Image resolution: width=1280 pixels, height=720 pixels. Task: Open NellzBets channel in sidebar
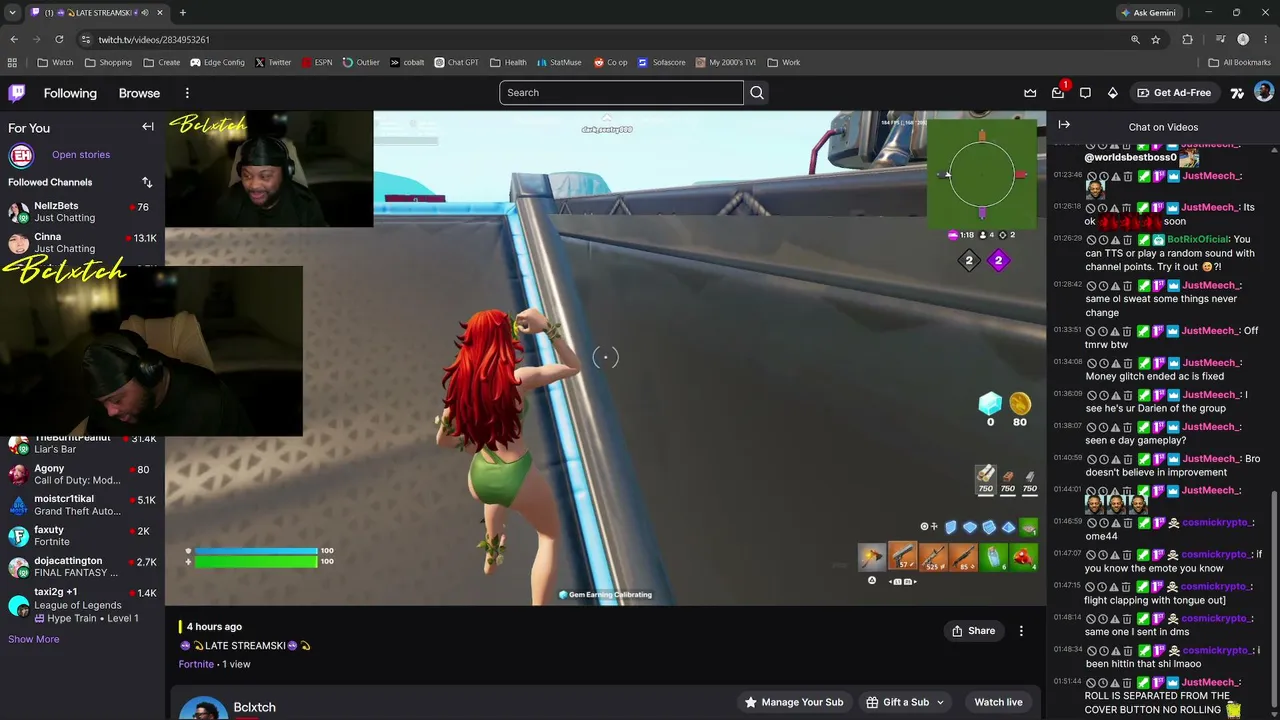83,211
